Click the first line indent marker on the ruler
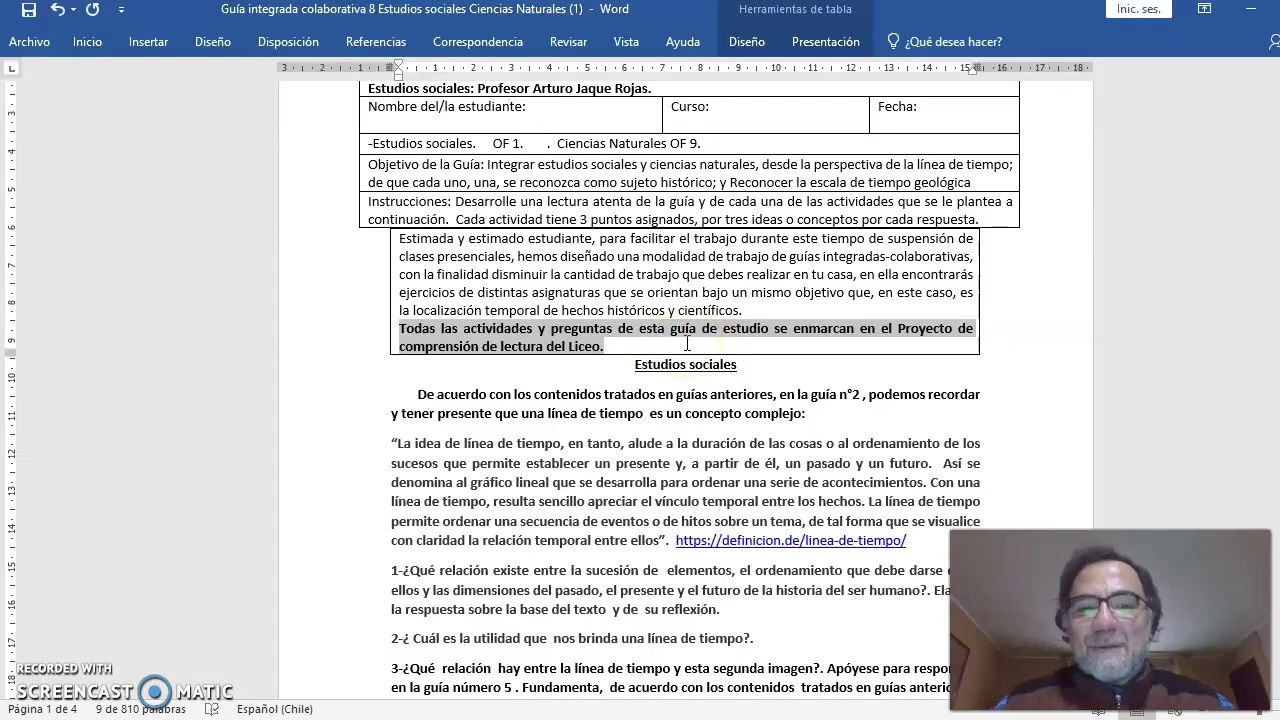The height and width of the screenshot is (720, 1280). (398, 63)
